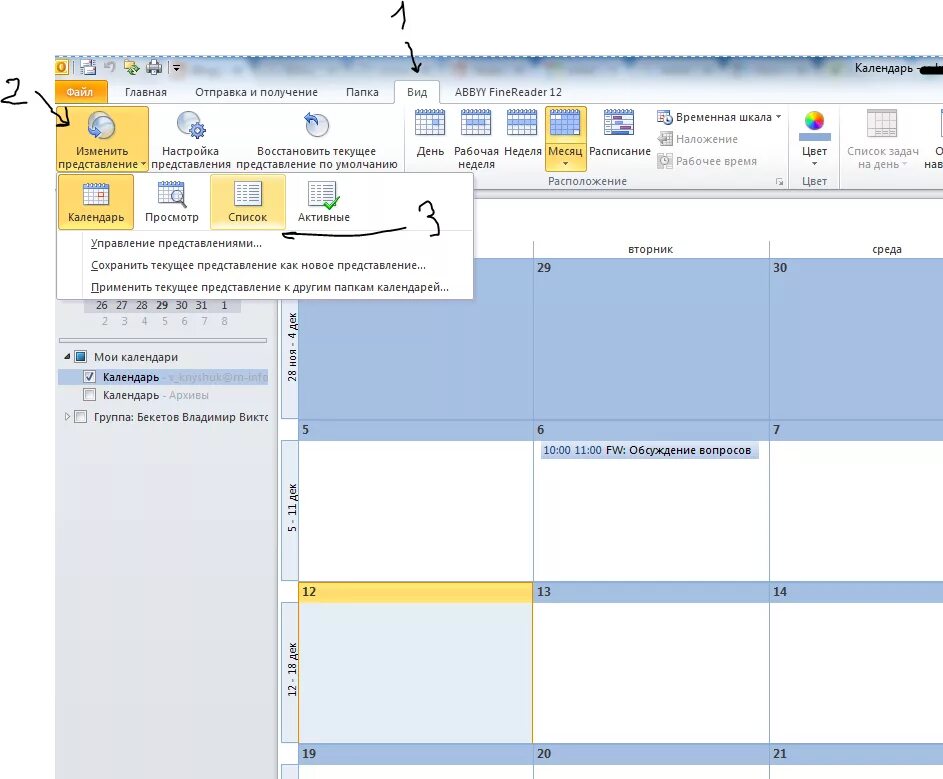Open the FW: Обсуждение вопросов appointment
Viewport: 943px width, 779px height.
(650, 450)
